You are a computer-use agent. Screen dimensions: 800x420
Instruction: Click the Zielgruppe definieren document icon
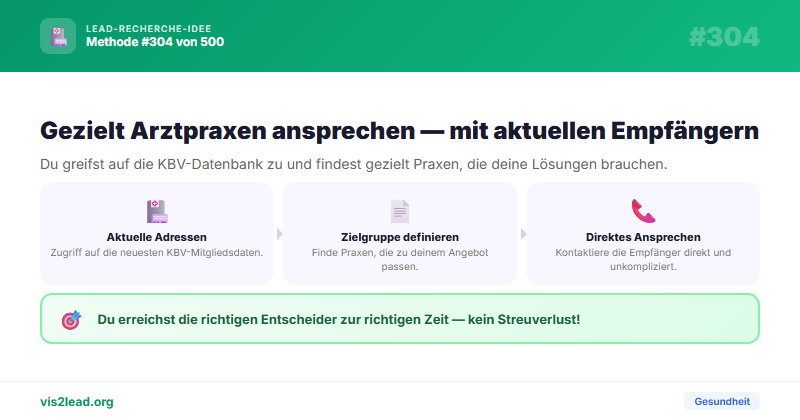tap(400, 211)
